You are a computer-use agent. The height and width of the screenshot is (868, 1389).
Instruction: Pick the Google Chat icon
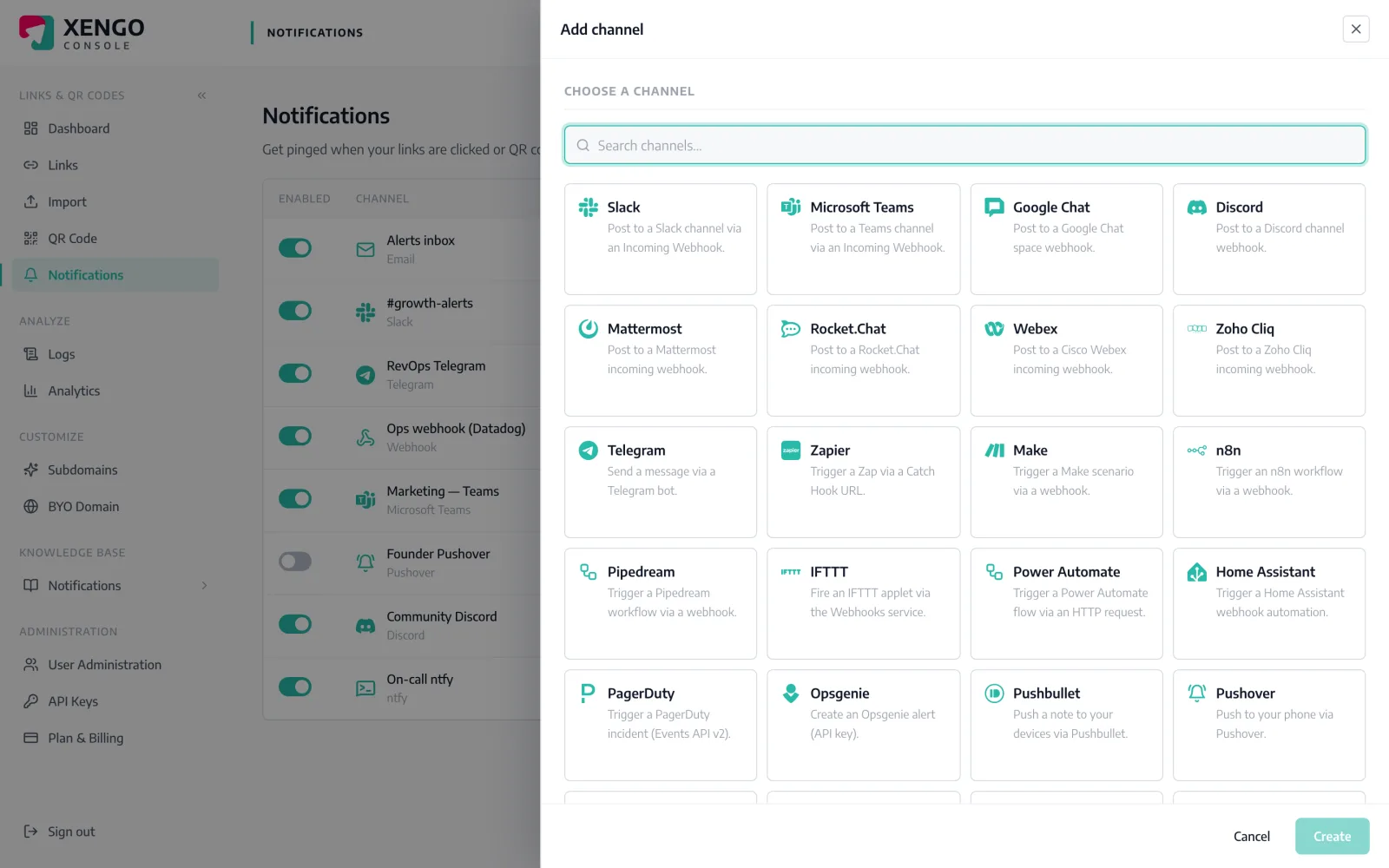[x=994, y=207]
